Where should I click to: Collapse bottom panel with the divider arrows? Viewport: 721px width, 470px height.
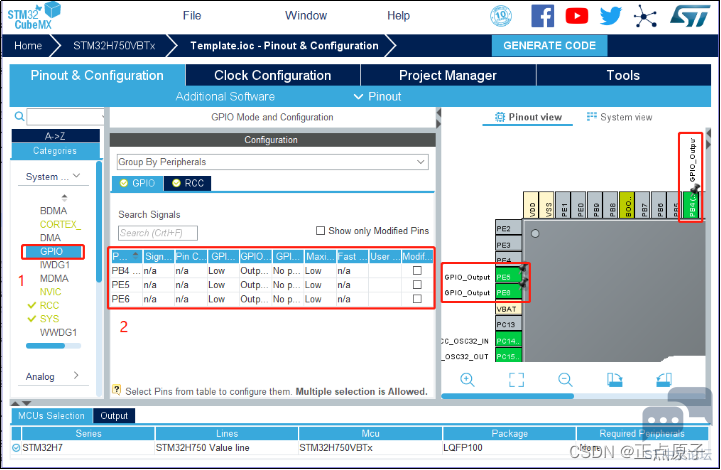pos(21,403)
